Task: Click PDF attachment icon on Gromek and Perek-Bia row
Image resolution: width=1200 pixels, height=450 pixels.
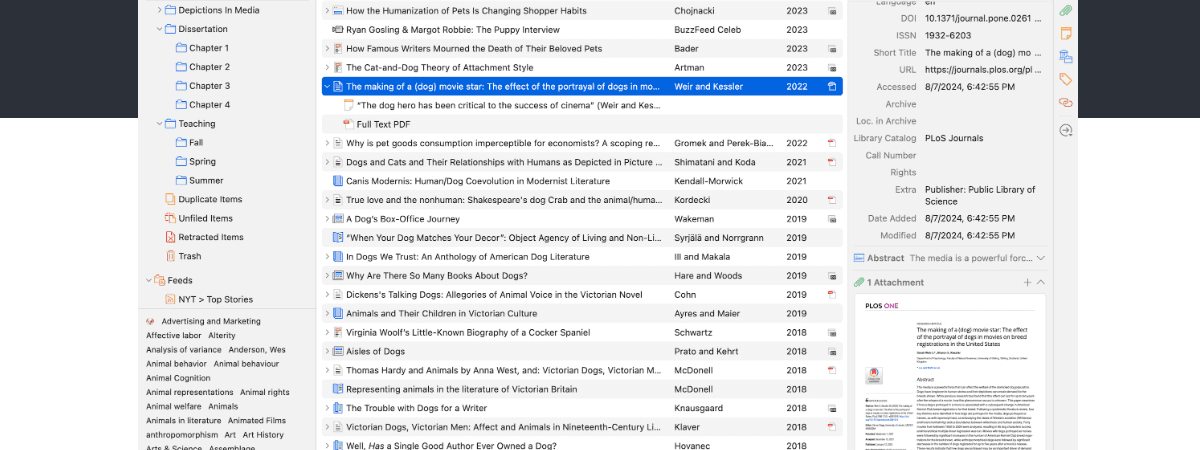Action: point(831,143)
